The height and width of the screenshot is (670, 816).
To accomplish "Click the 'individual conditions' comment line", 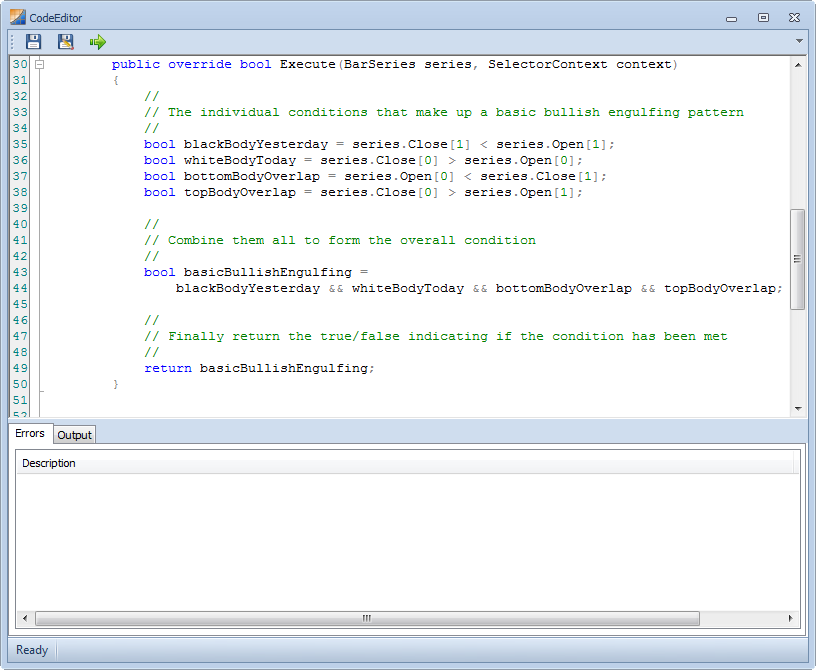I will [x=444, y=112].
